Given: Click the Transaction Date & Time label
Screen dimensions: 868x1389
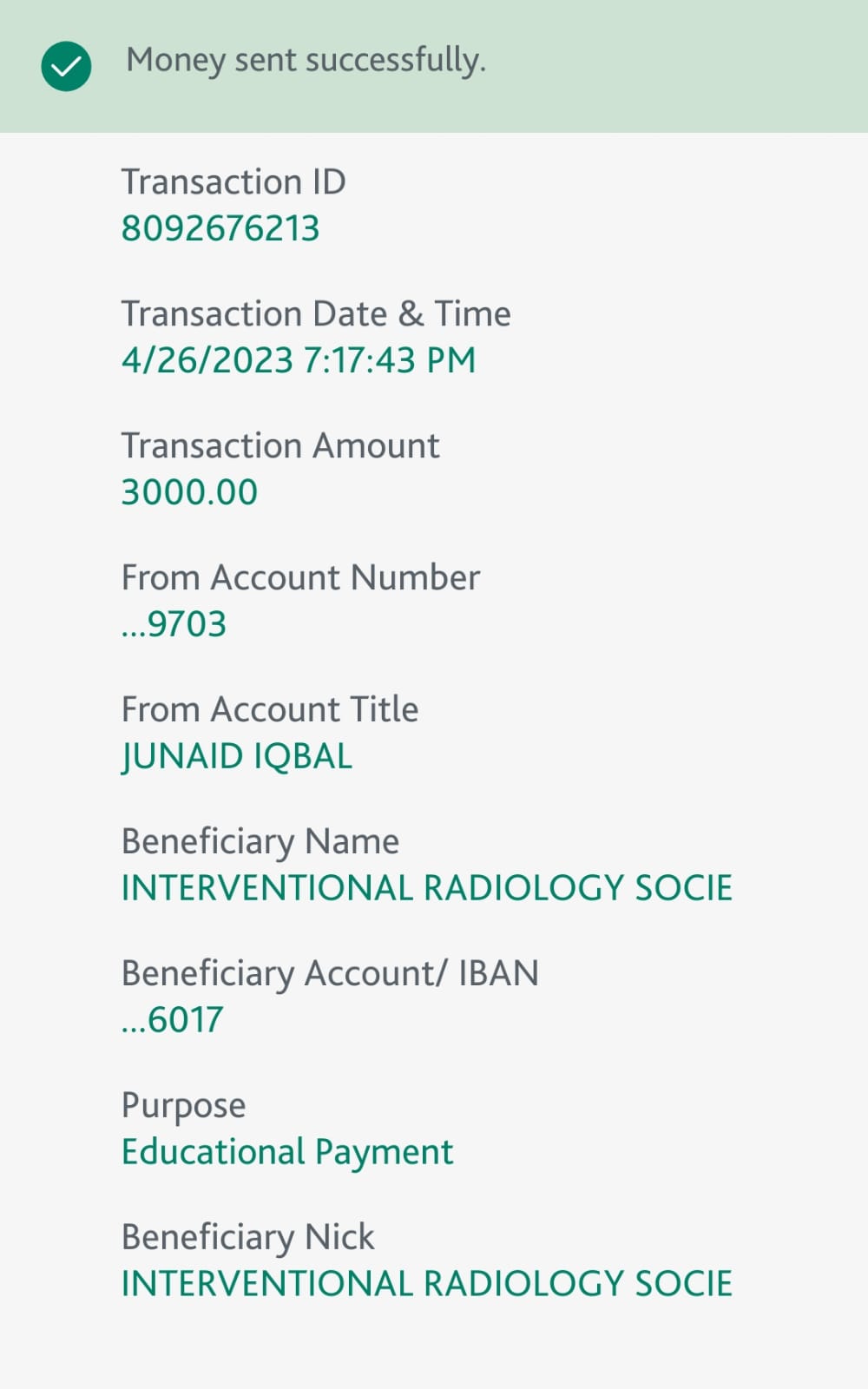Looking at the screenshot, I should coord(316,314).
